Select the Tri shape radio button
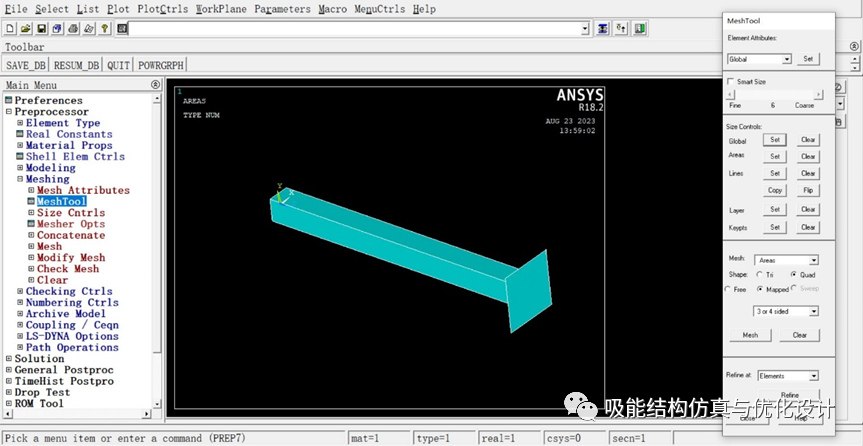863x446 pixels. click(x=760, y=274)
